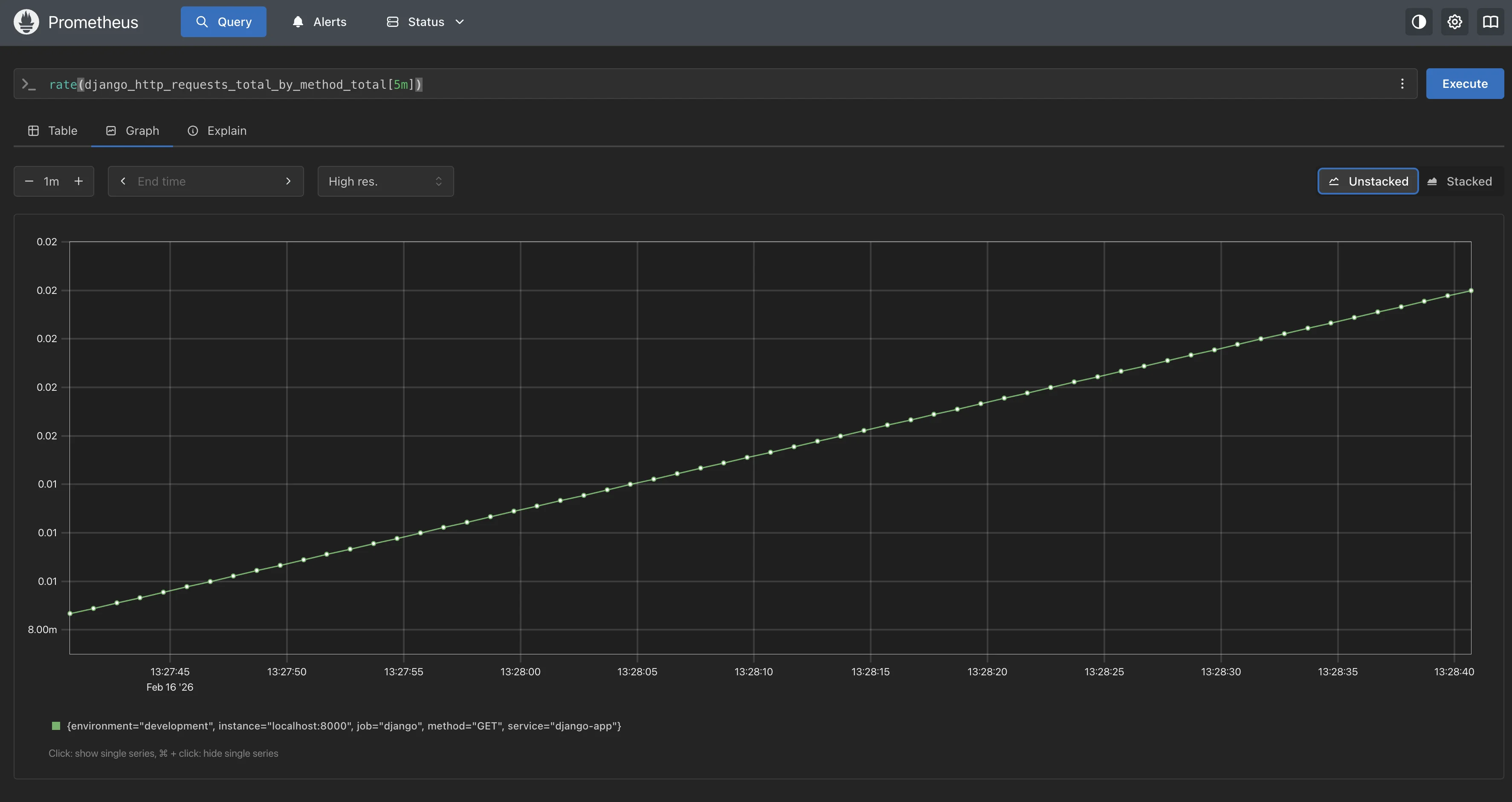Decrease range with the minus icon

(29, 181)
